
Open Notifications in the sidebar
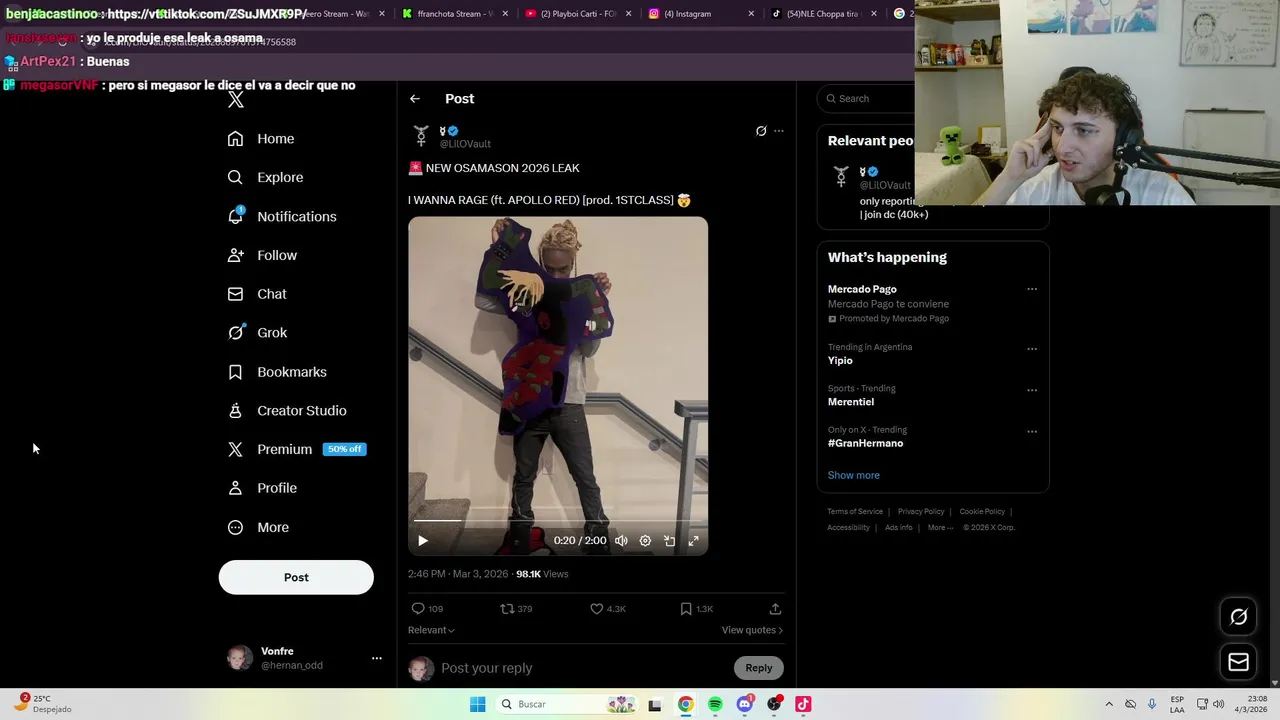[282, 216]
